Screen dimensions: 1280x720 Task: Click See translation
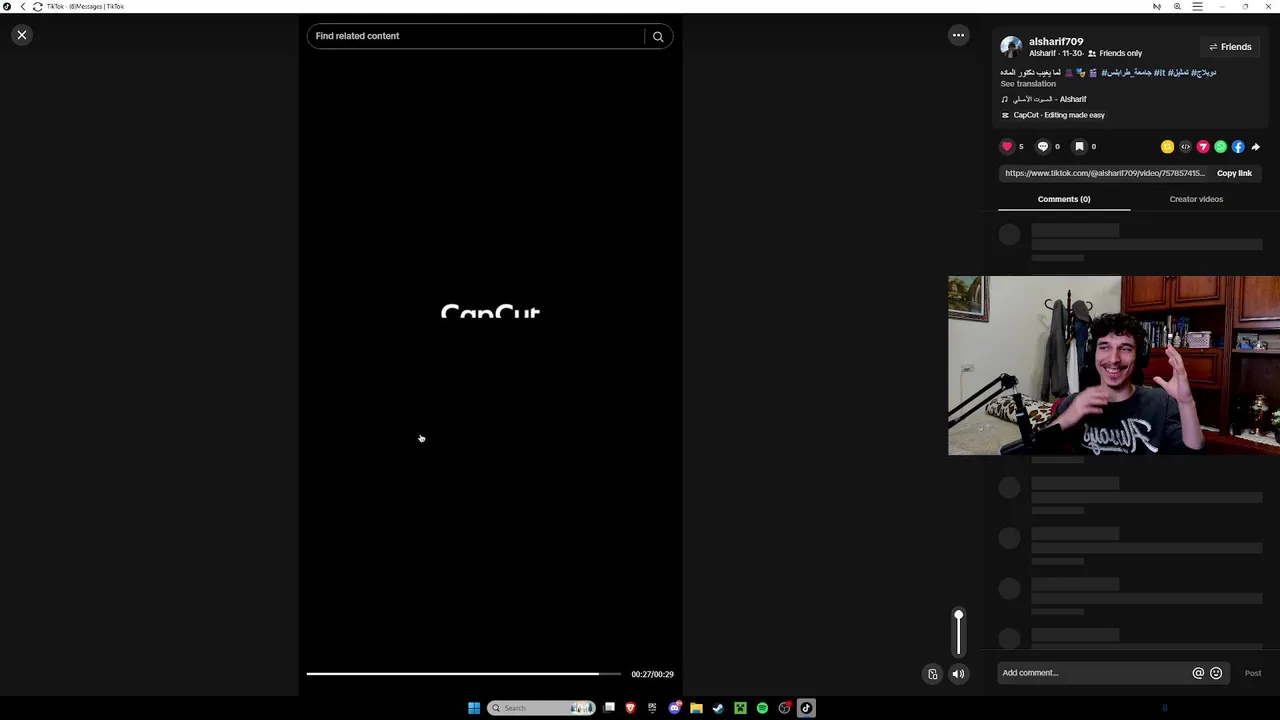(1028, 84)
